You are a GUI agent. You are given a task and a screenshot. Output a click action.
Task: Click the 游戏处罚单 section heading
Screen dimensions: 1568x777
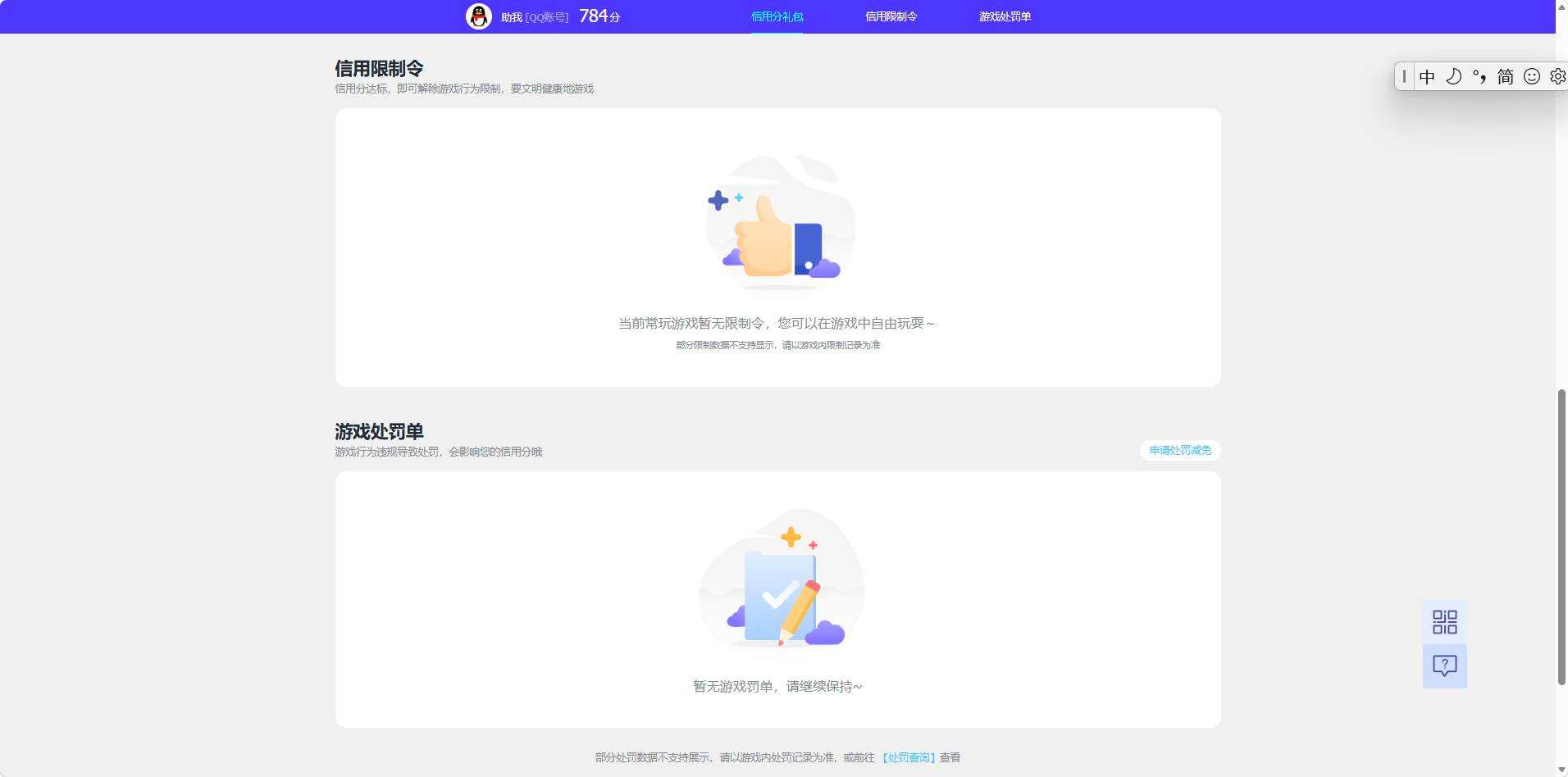tap(379, 431)
